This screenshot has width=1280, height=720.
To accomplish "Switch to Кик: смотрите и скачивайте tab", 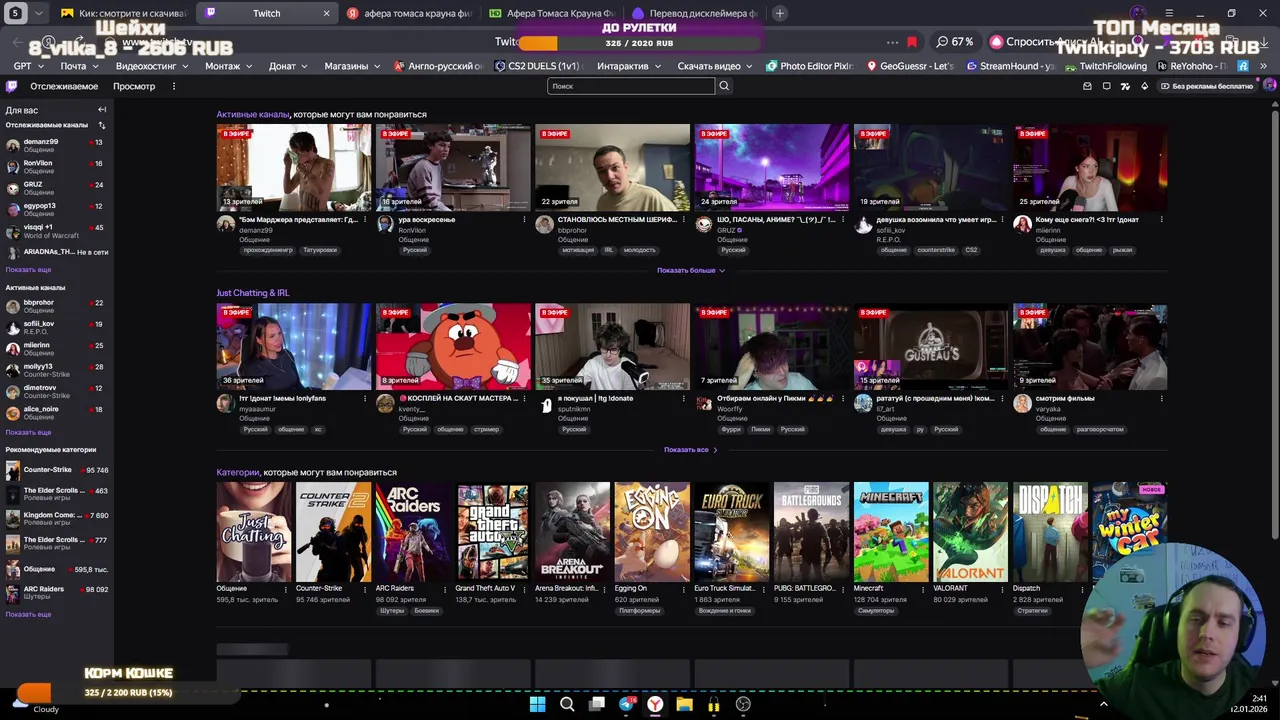I will pos(122,13).
